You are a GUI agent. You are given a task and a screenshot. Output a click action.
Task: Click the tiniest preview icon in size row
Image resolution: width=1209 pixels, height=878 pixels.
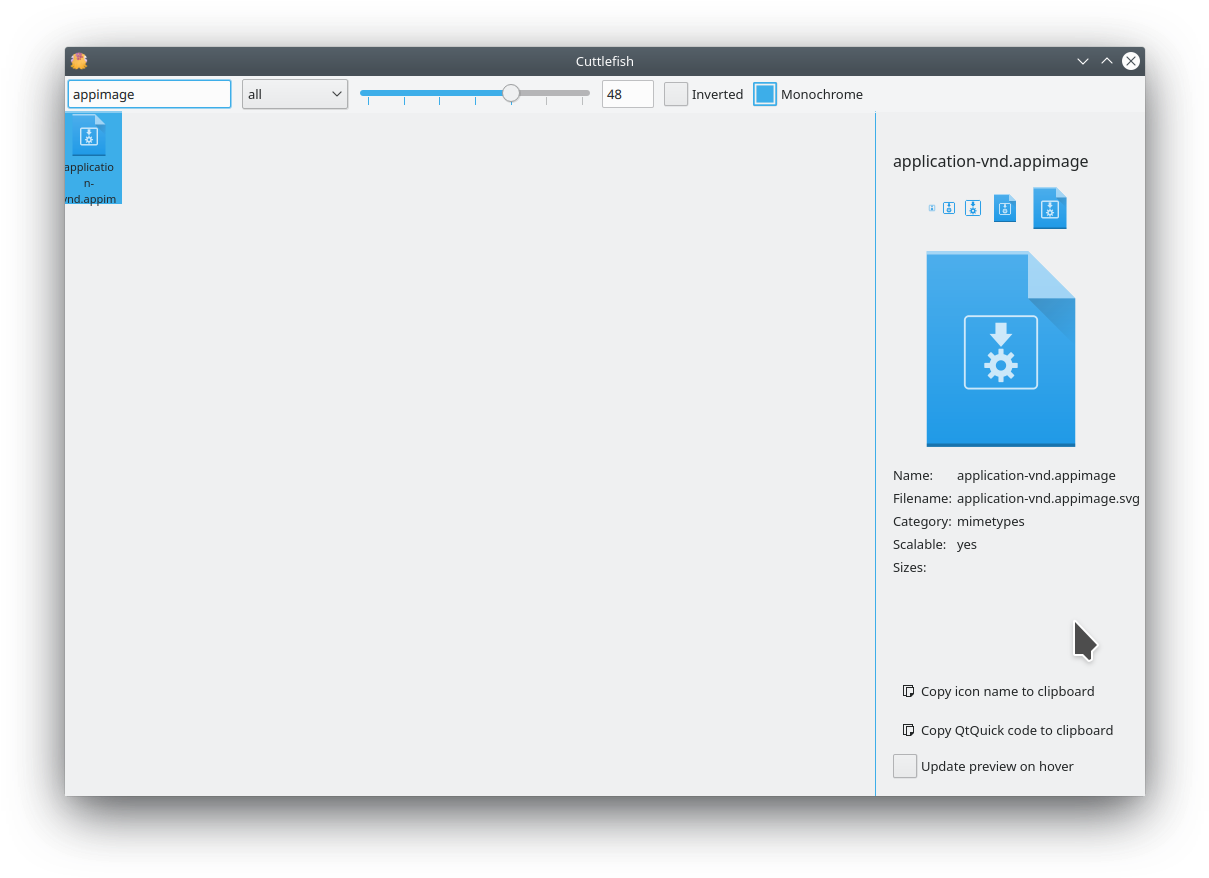(932, 208)
